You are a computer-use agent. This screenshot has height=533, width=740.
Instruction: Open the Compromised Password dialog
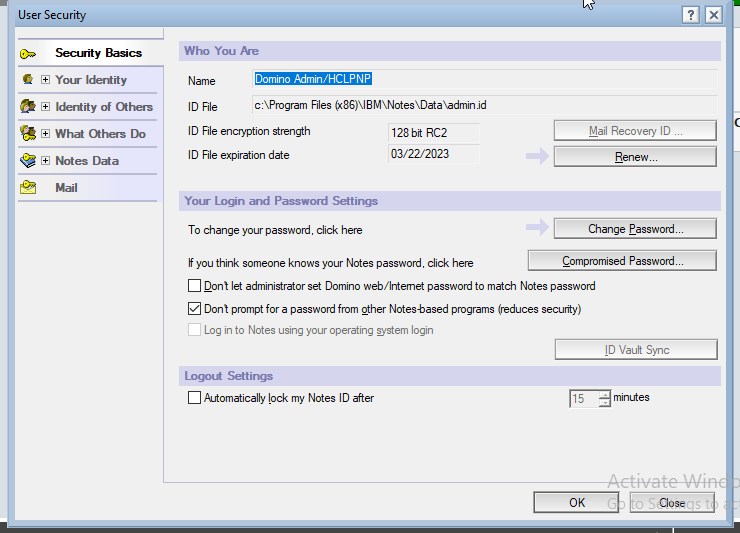tap(622, 261)
